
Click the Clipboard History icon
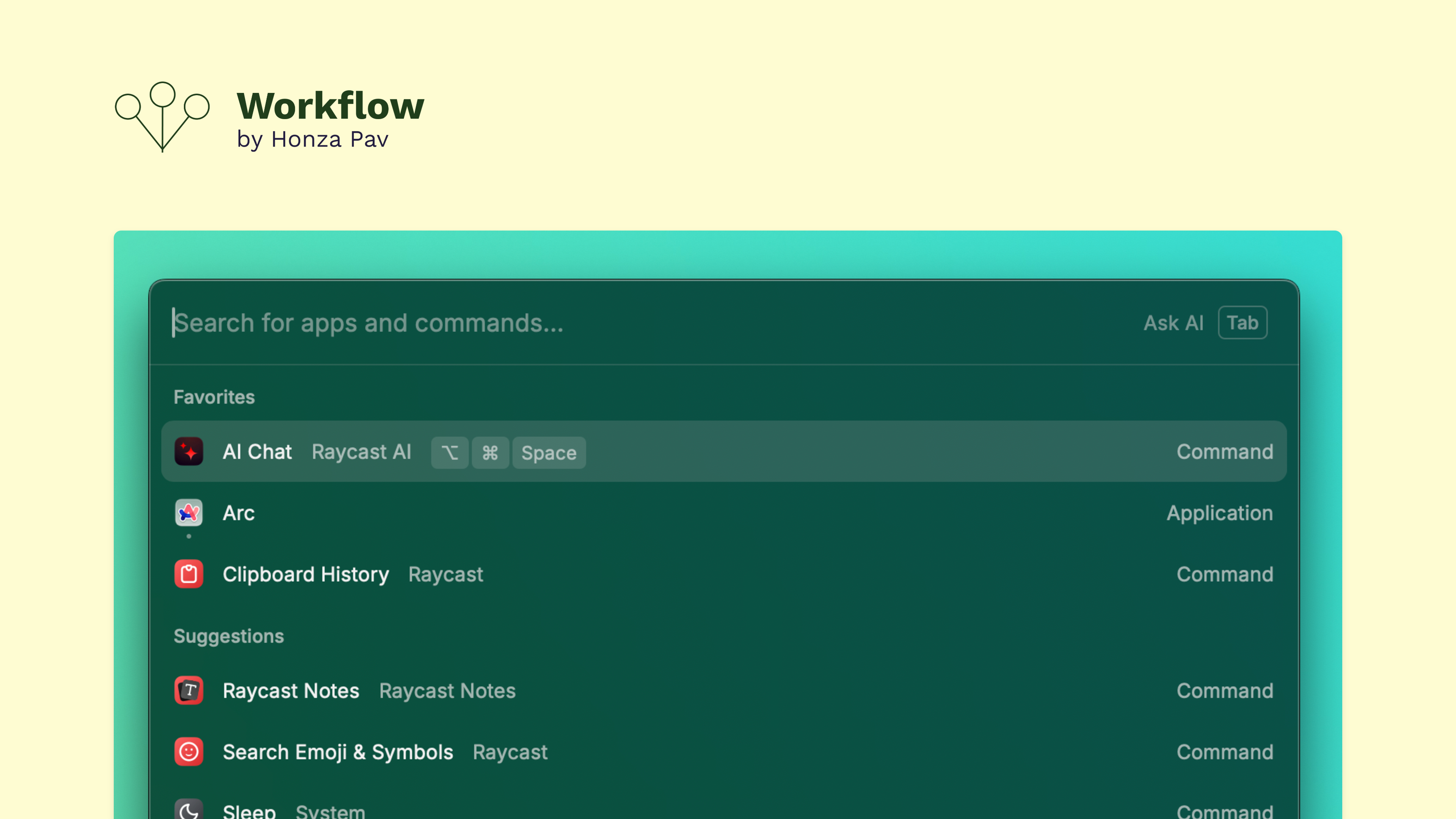pos(189,574)
